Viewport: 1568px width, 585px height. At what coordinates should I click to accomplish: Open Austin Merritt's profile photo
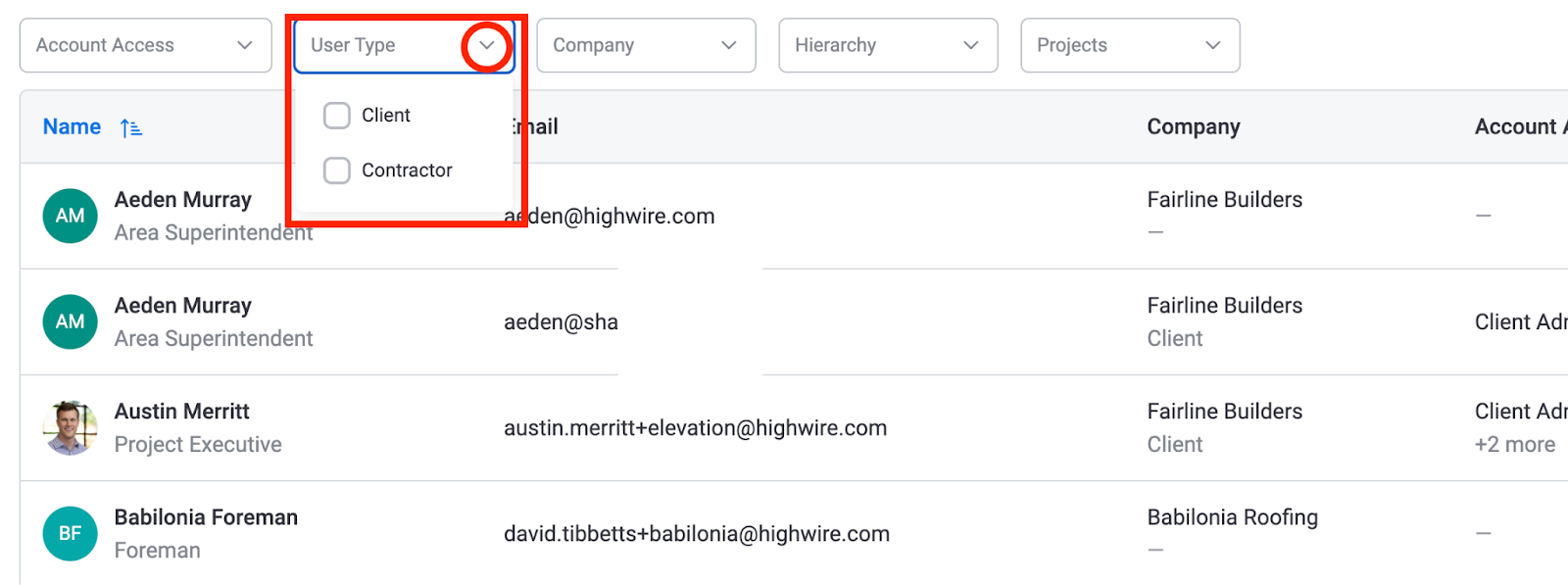(x=70, y=427)
